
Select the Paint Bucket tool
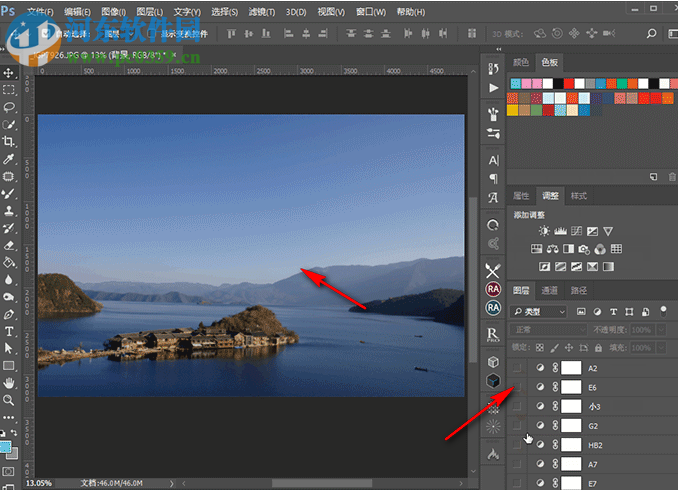click(x=9, y=263)
